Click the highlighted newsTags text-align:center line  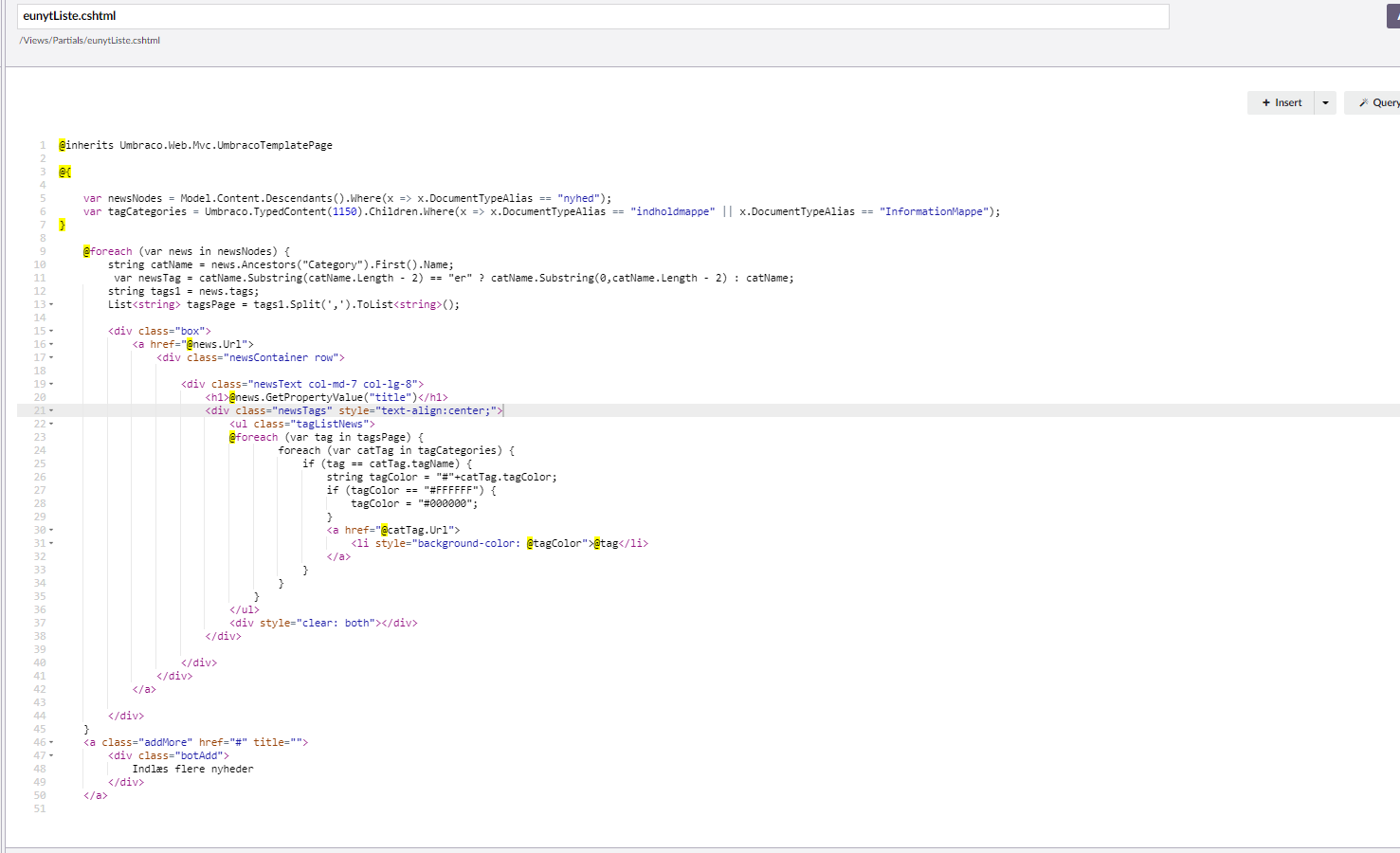point(355,410)
